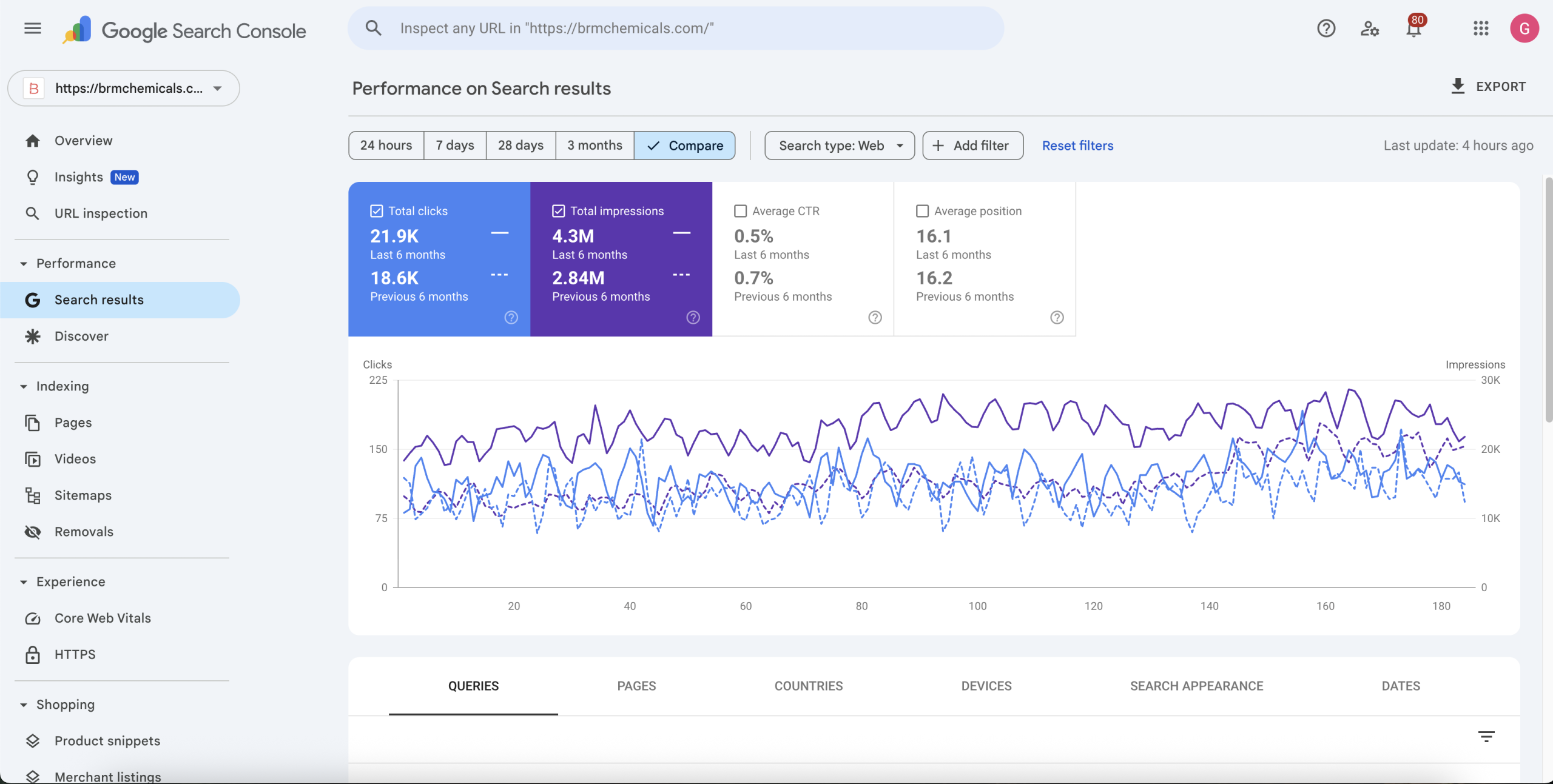Select the Discover report icon

pyautogui.click(x=33, y=336)
